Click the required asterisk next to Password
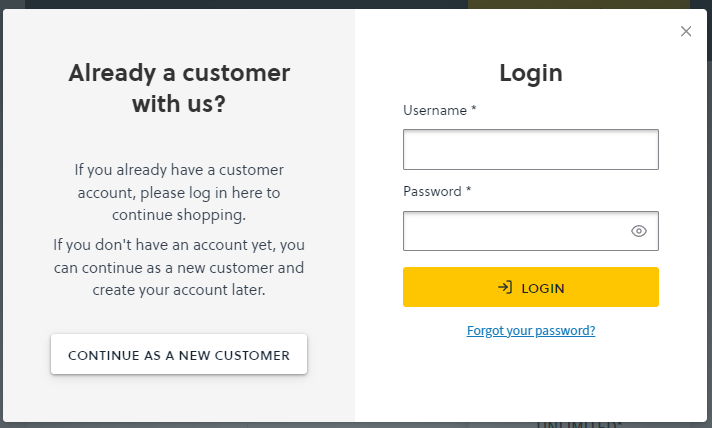The height and width of the screenshot is (428, 712). [x=469, y=189]
